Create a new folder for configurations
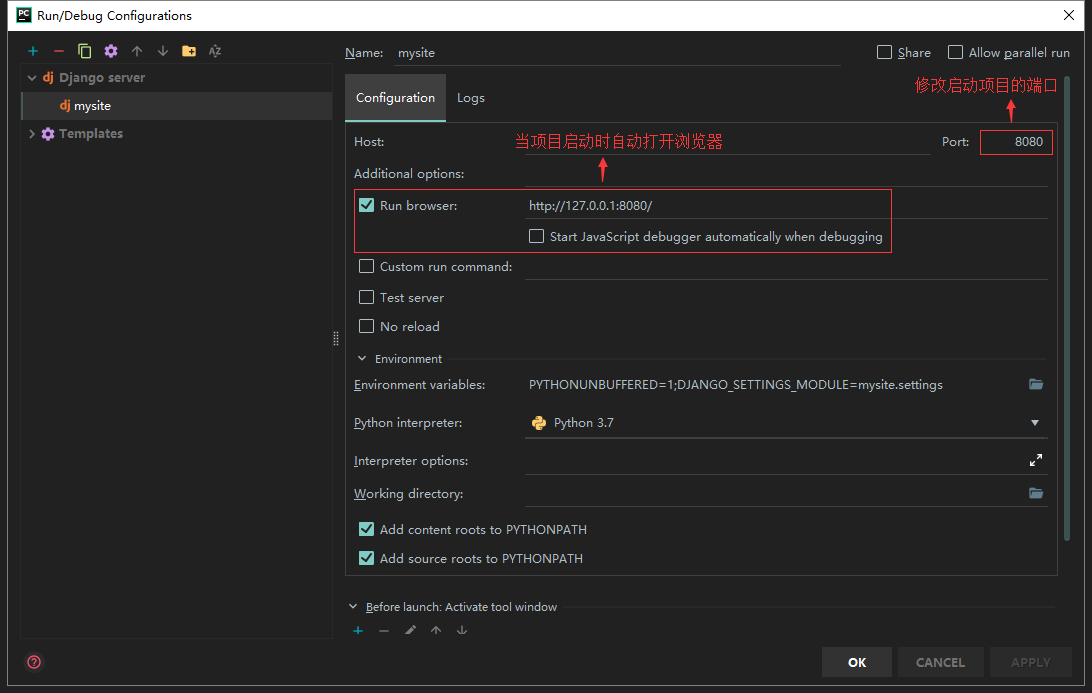Viewport: 1092px width, 693px height. pos(189,51)
